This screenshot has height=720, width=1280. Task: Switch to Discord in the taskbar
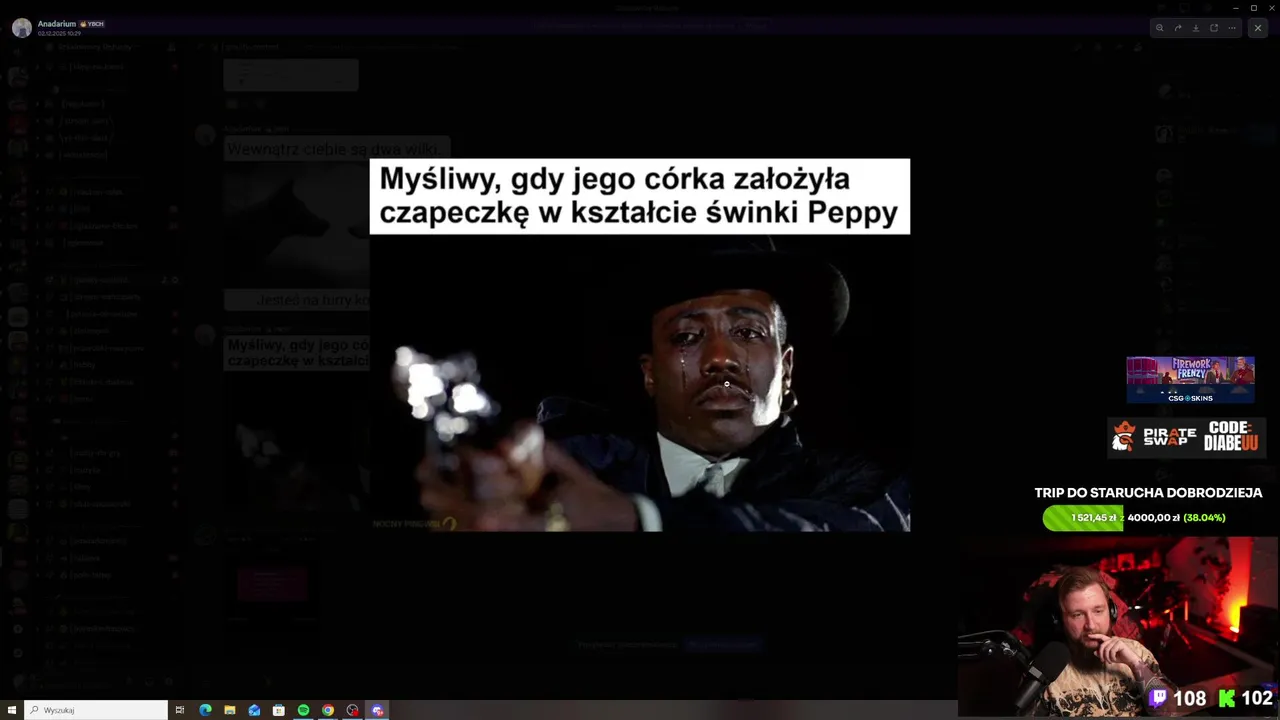pos(377,710)
